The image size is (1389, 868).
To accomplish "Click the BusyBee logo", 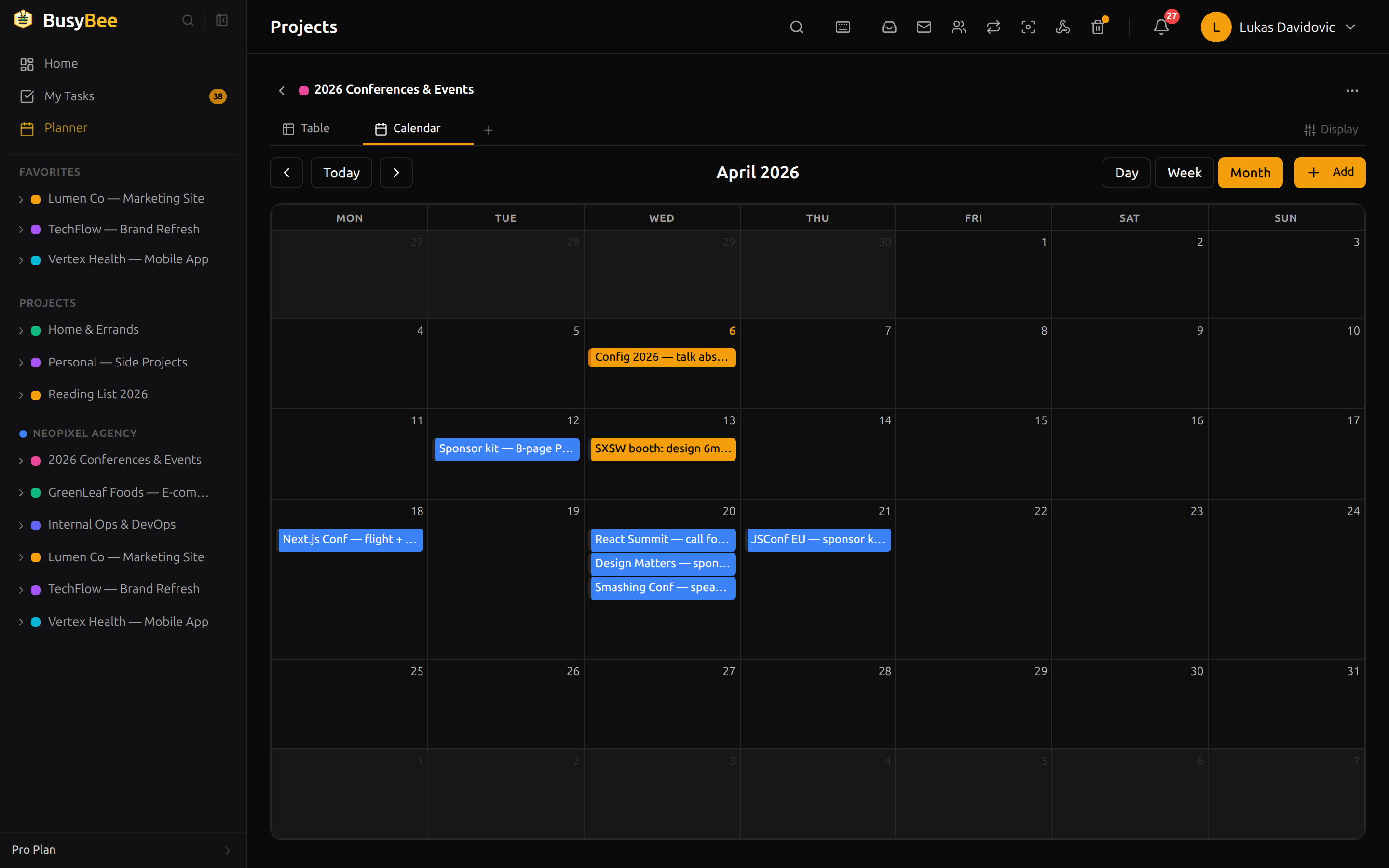I will point(65,21).
